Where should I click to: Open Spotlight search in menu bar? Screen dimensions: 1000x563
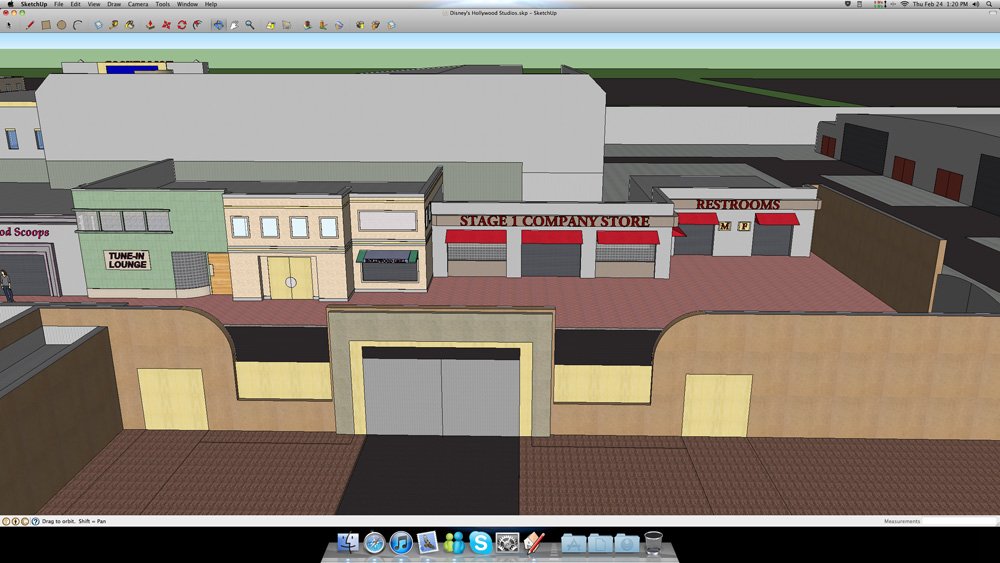coord(989,4)
